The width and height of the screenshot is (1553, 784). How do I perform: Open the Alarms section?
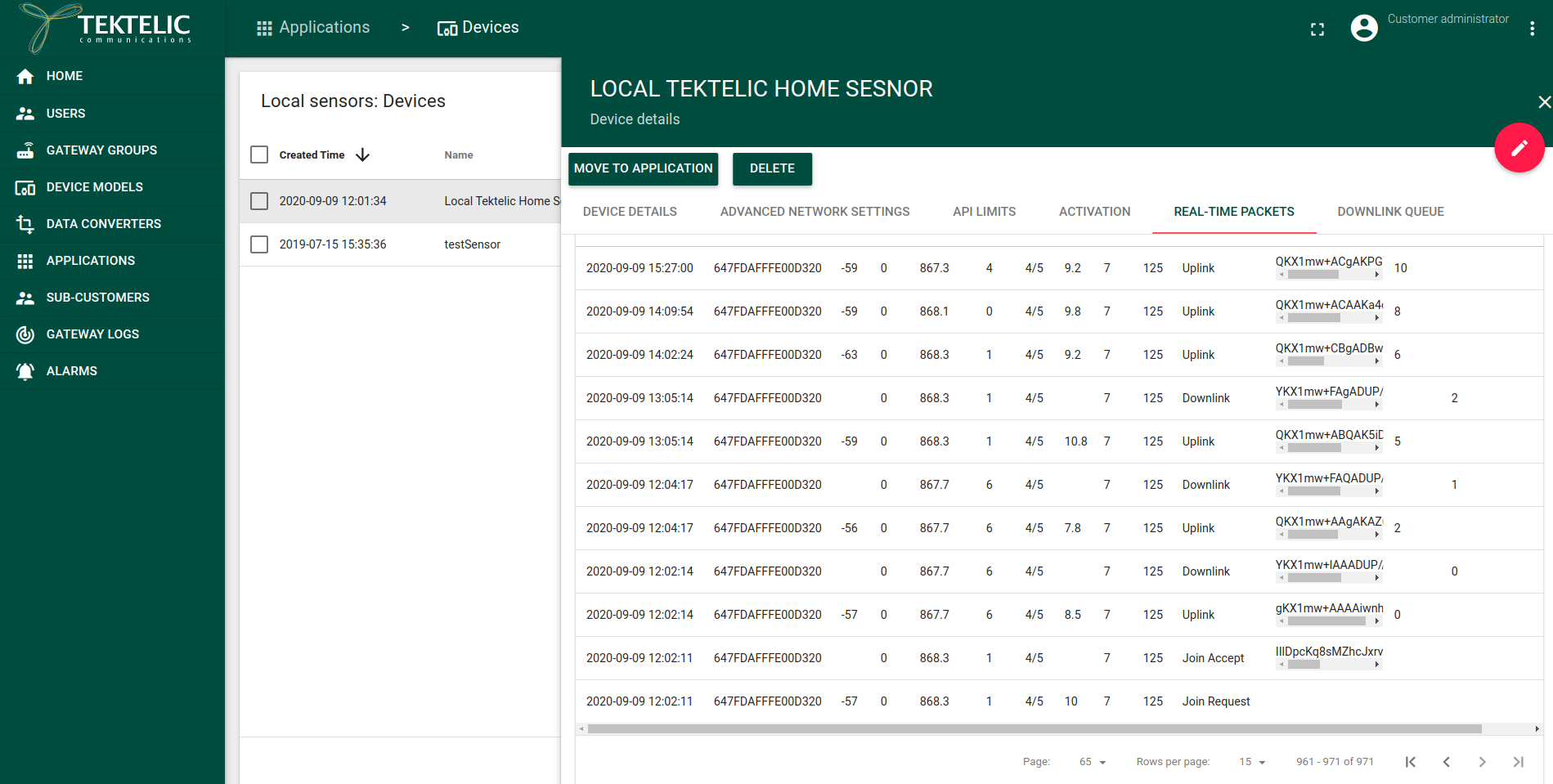pos(72,370)
